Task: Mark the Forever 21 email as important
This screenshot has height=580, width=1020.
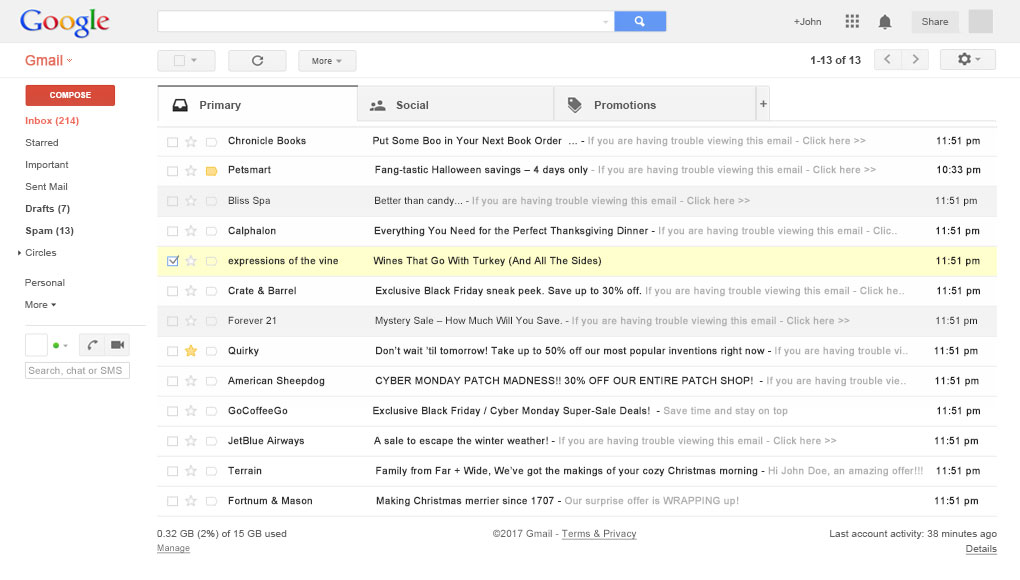Action: 211,321
